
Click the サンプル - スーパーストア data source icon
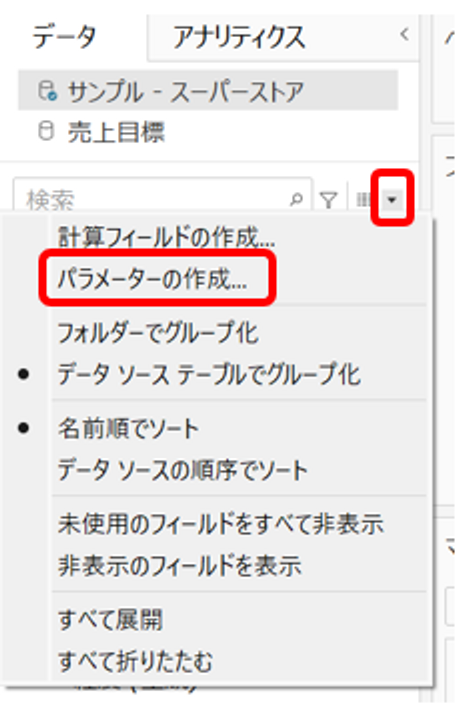(x=47, y=91)
